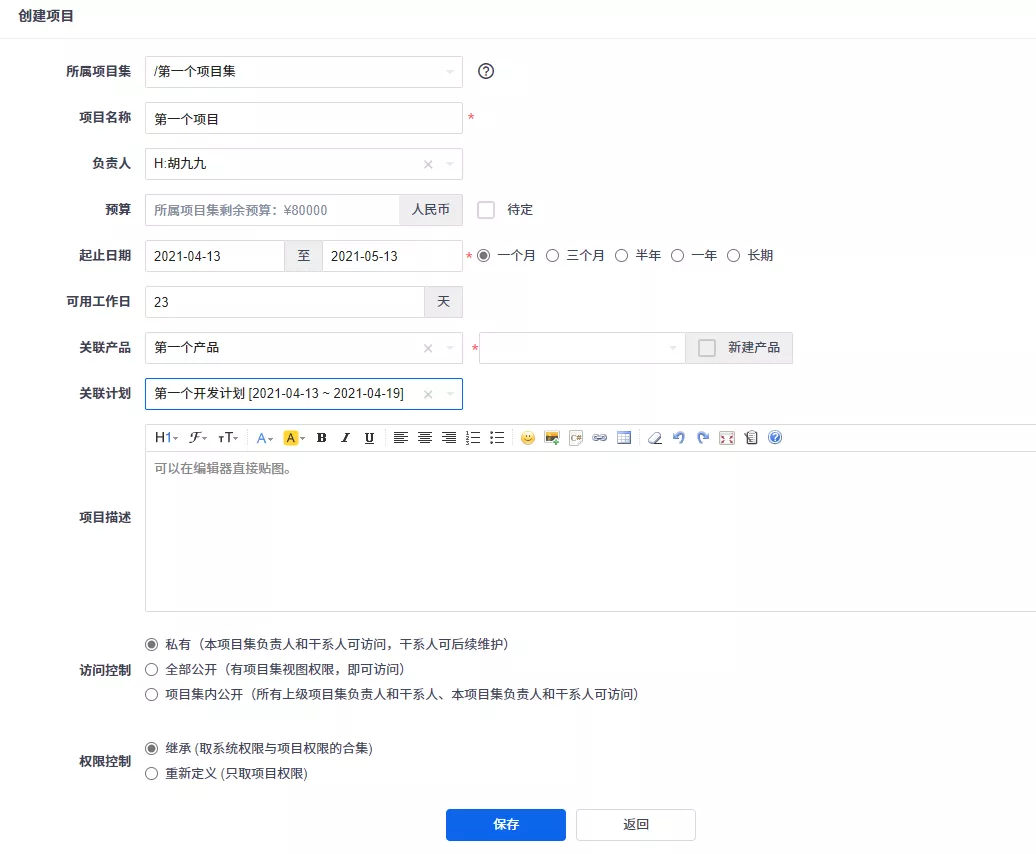Open the H1 heading style dropdown

tap(166, 438)
